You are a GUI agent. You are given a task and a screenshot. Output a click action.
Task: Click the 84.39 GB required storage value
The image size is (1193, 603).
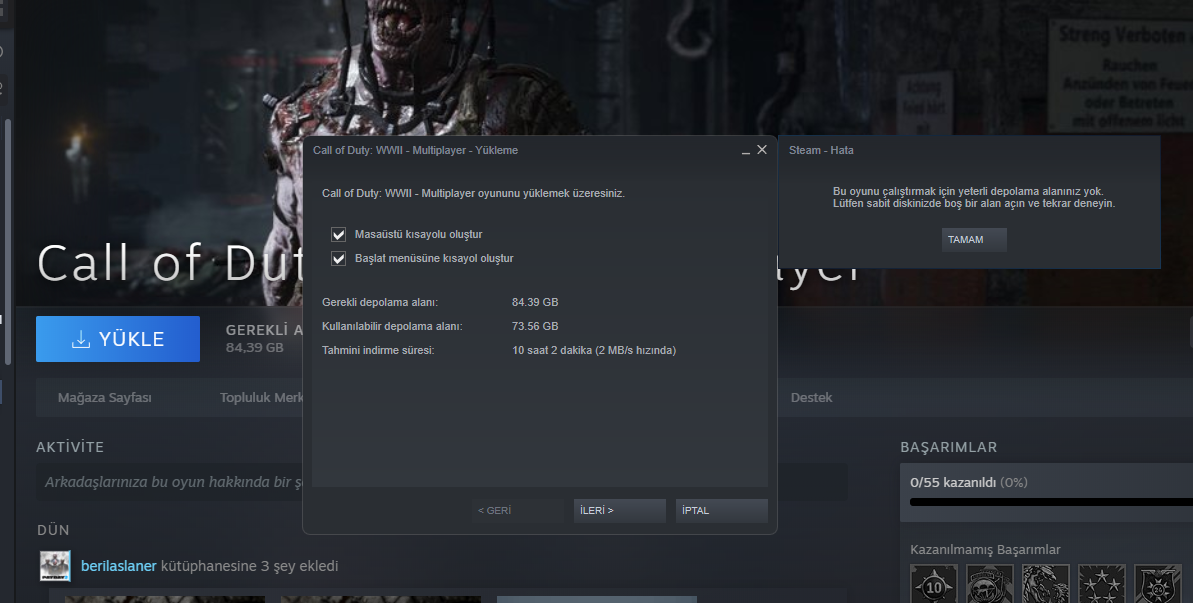(535, 302)
